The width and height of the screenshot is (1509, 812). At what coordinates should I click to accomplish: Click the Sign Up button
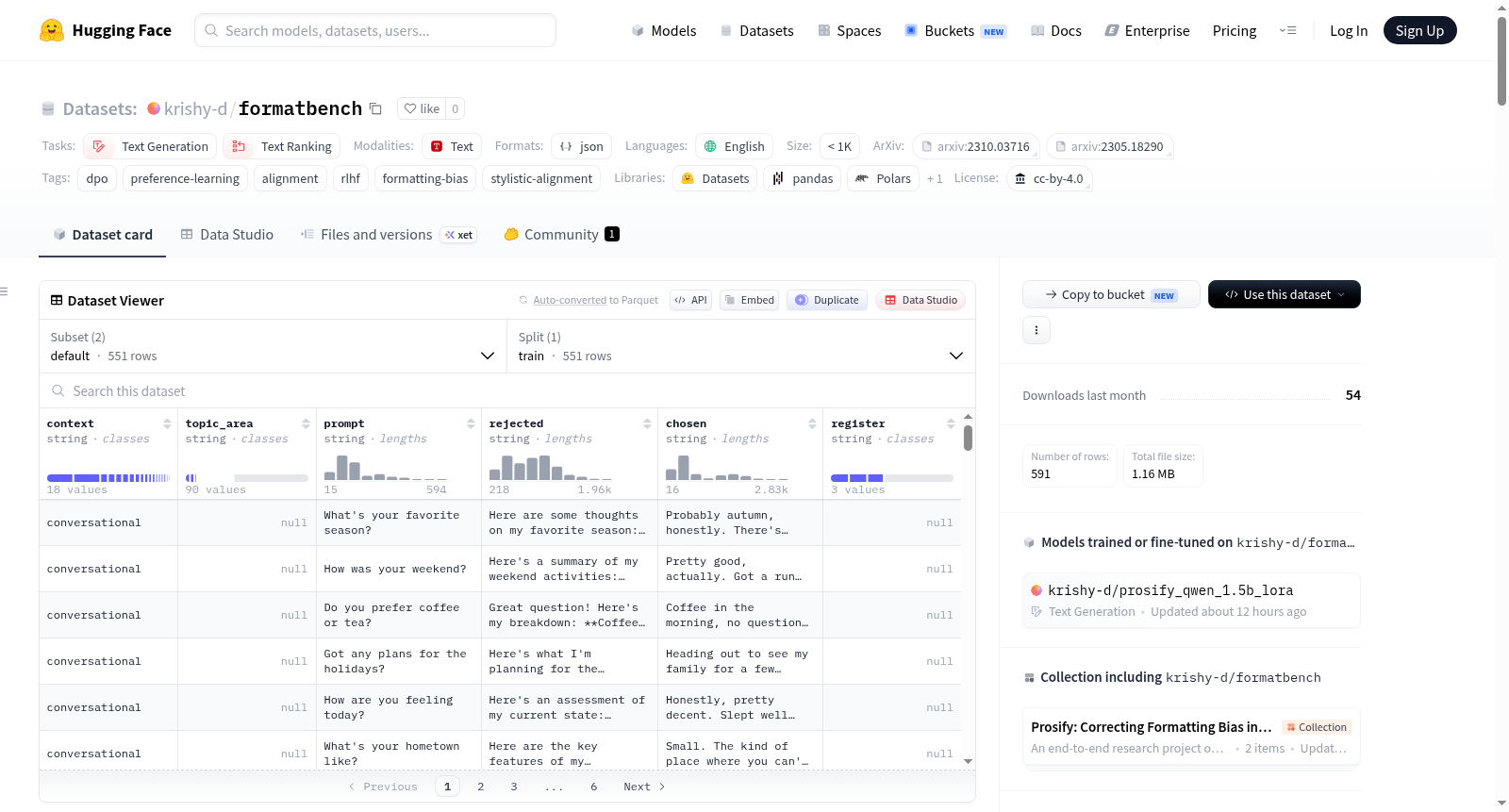(x=1419, y=30)
